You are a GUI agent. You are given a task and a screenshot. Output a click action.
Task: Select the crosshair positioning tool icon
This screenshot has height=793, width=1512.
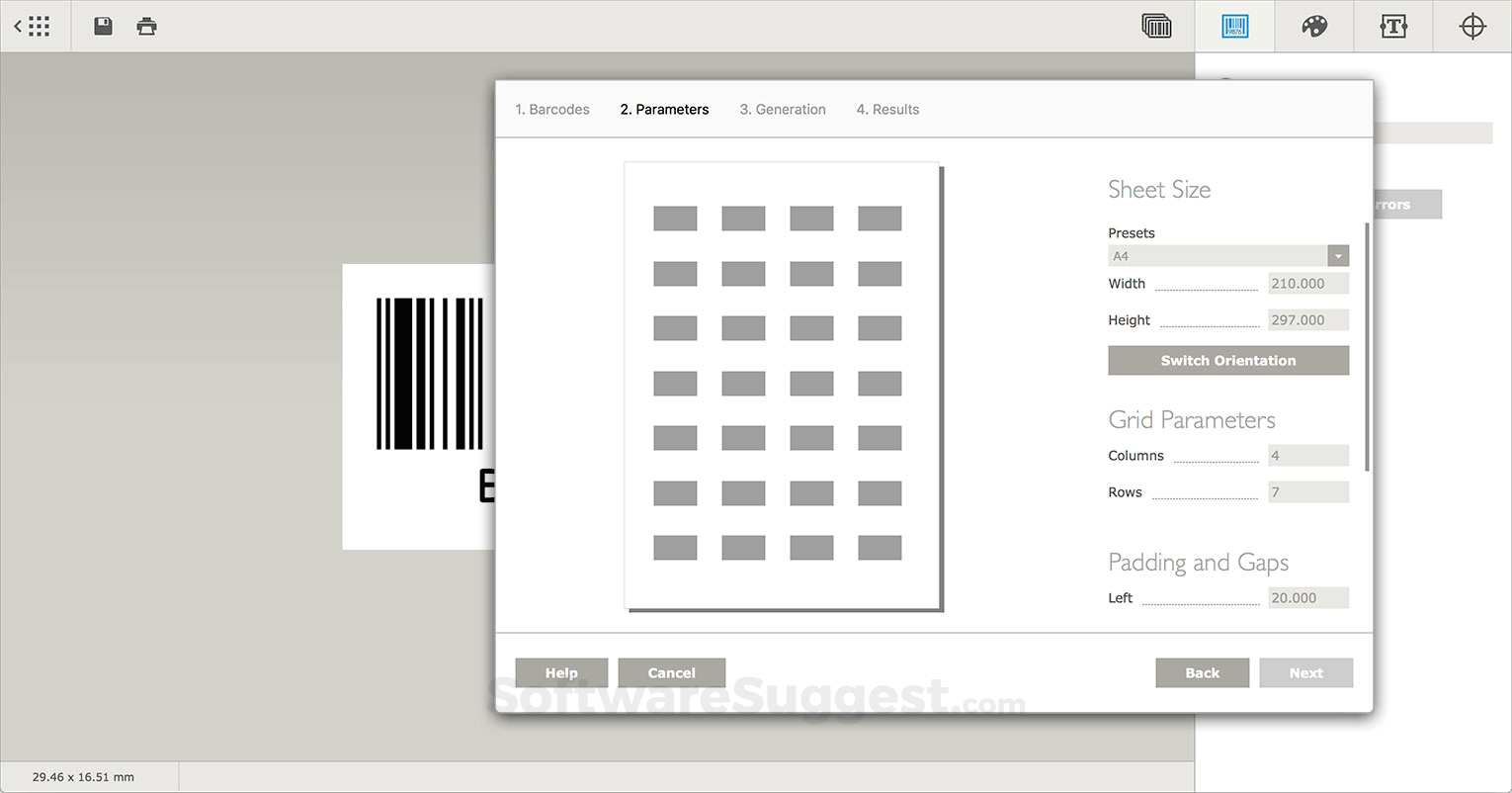click(1472, 26)
